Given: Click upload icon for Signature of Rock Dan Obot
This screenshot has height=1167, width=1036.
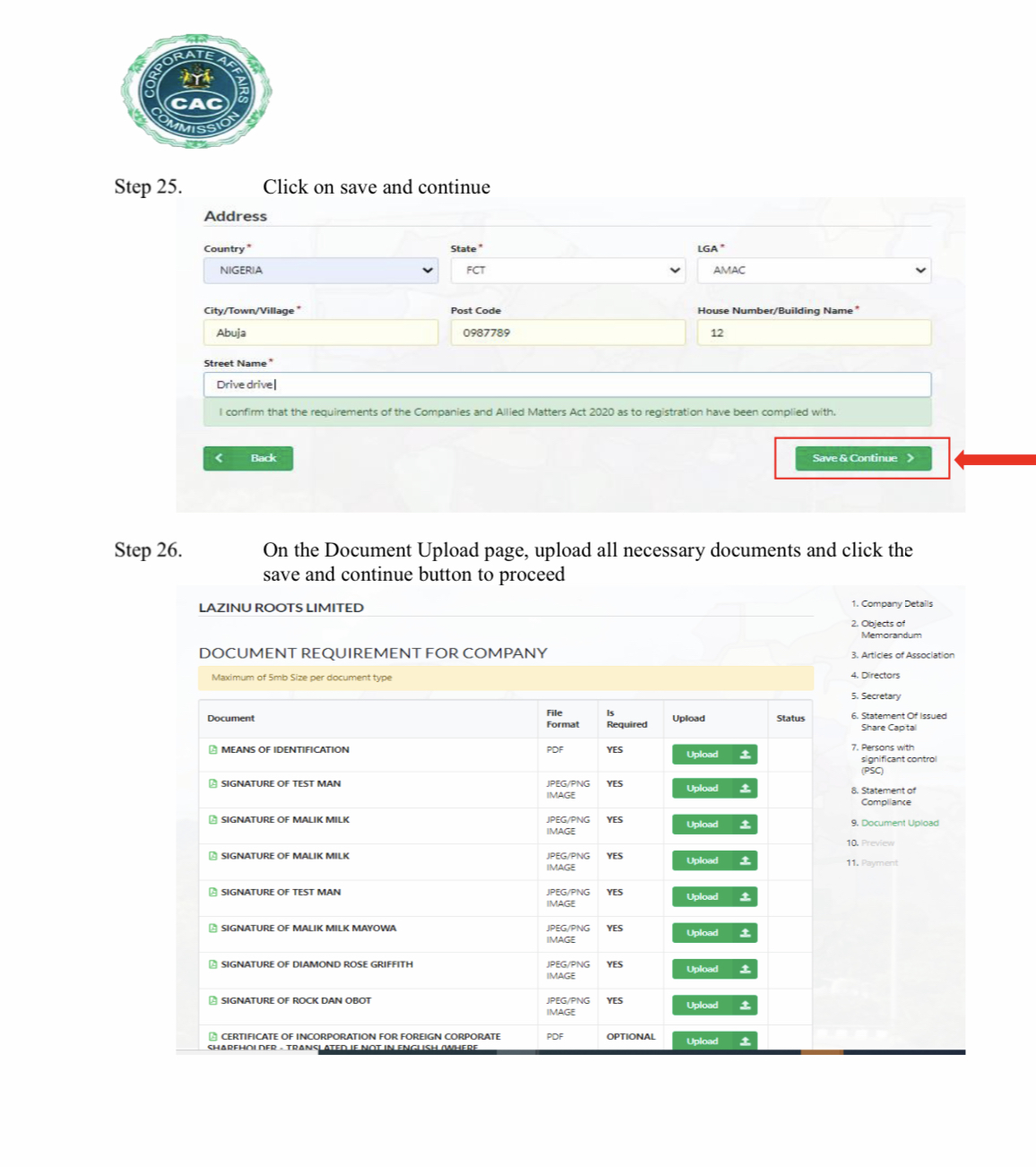Looking at the screenshot, I should 744,1006.
